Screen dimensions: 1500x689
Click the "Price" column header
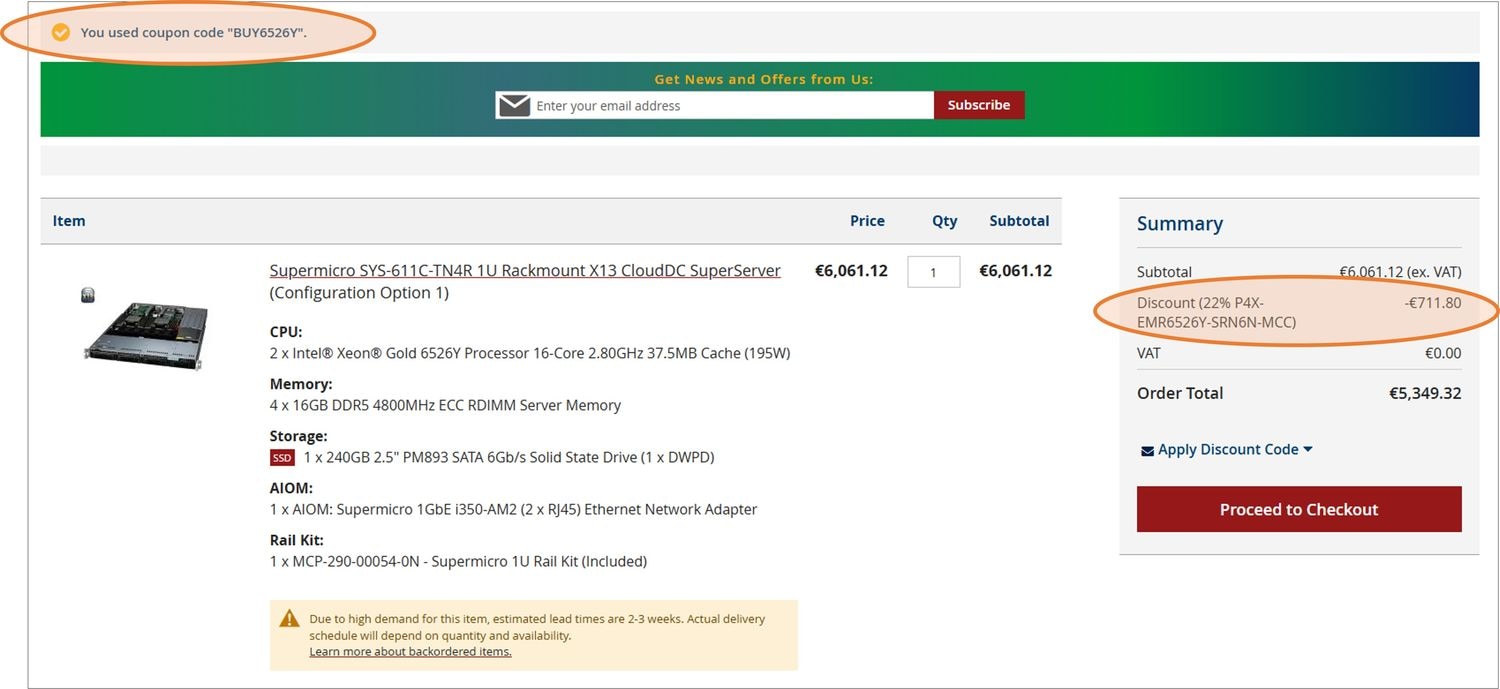[x=867, y=221]
